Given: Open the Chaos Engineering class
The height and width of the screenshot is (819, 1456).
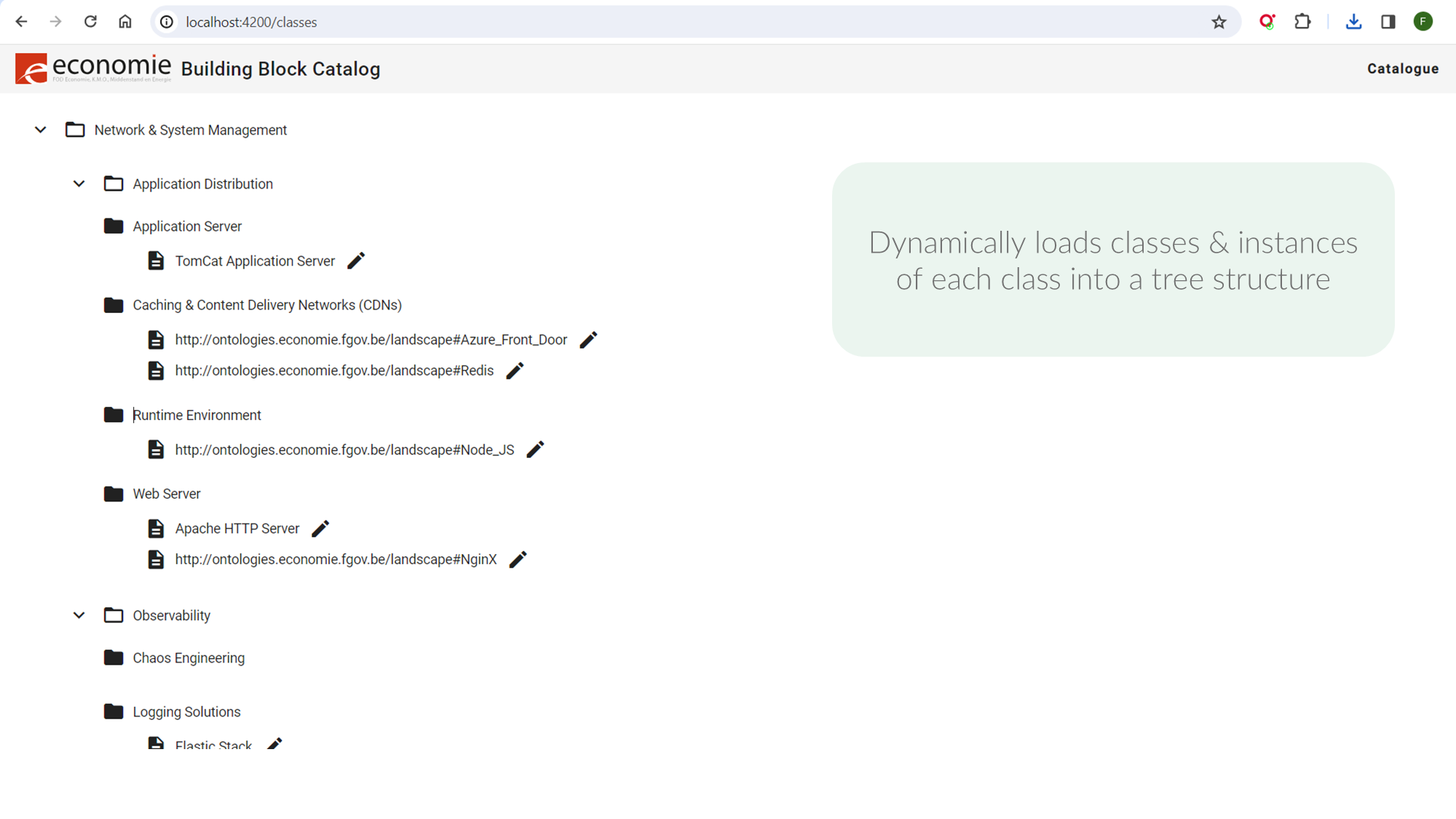Looking at the screenshot, I should [189, 658].
